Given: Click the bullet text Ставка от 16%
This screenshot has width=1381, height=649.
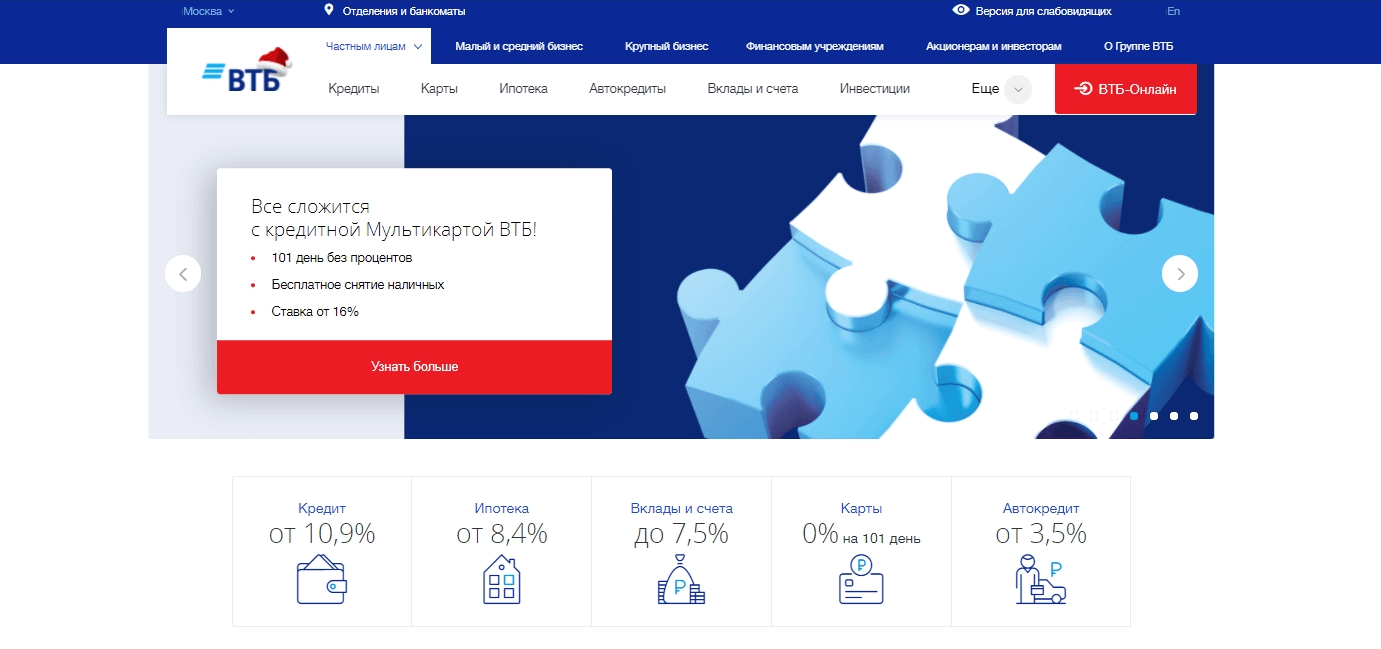Looking at the screenshot, I should click(315, 312).
